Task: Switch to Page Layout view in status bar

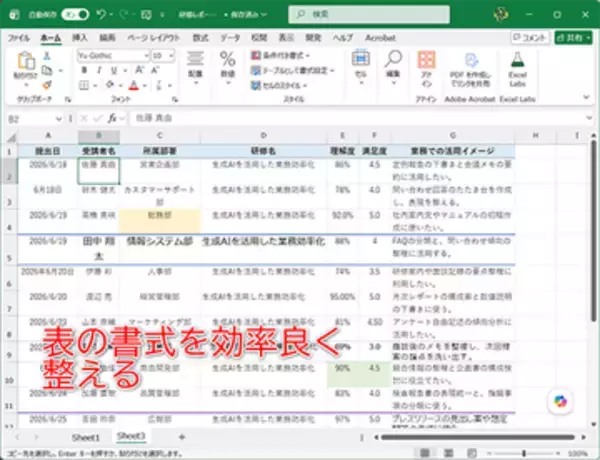Action: tap(448, 453)
